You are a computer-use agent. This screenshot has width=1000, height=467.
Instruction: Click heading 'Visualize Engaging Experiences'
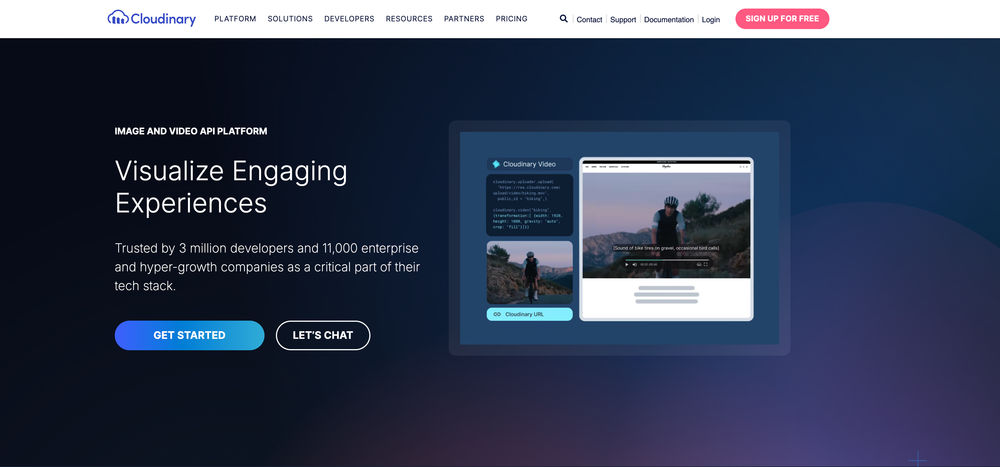tap(231, 187)
